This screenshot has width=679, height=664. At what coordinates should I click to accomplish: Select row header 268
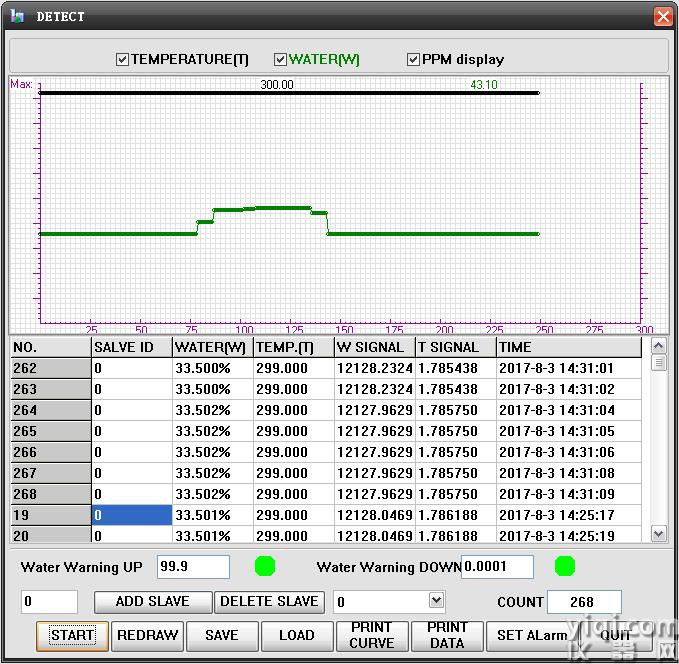pos(51,494)
